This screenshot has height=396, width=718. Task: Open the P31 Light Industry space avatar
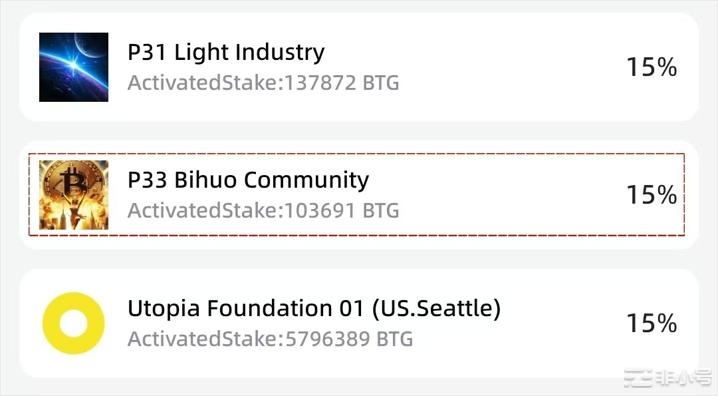(74, 67)
